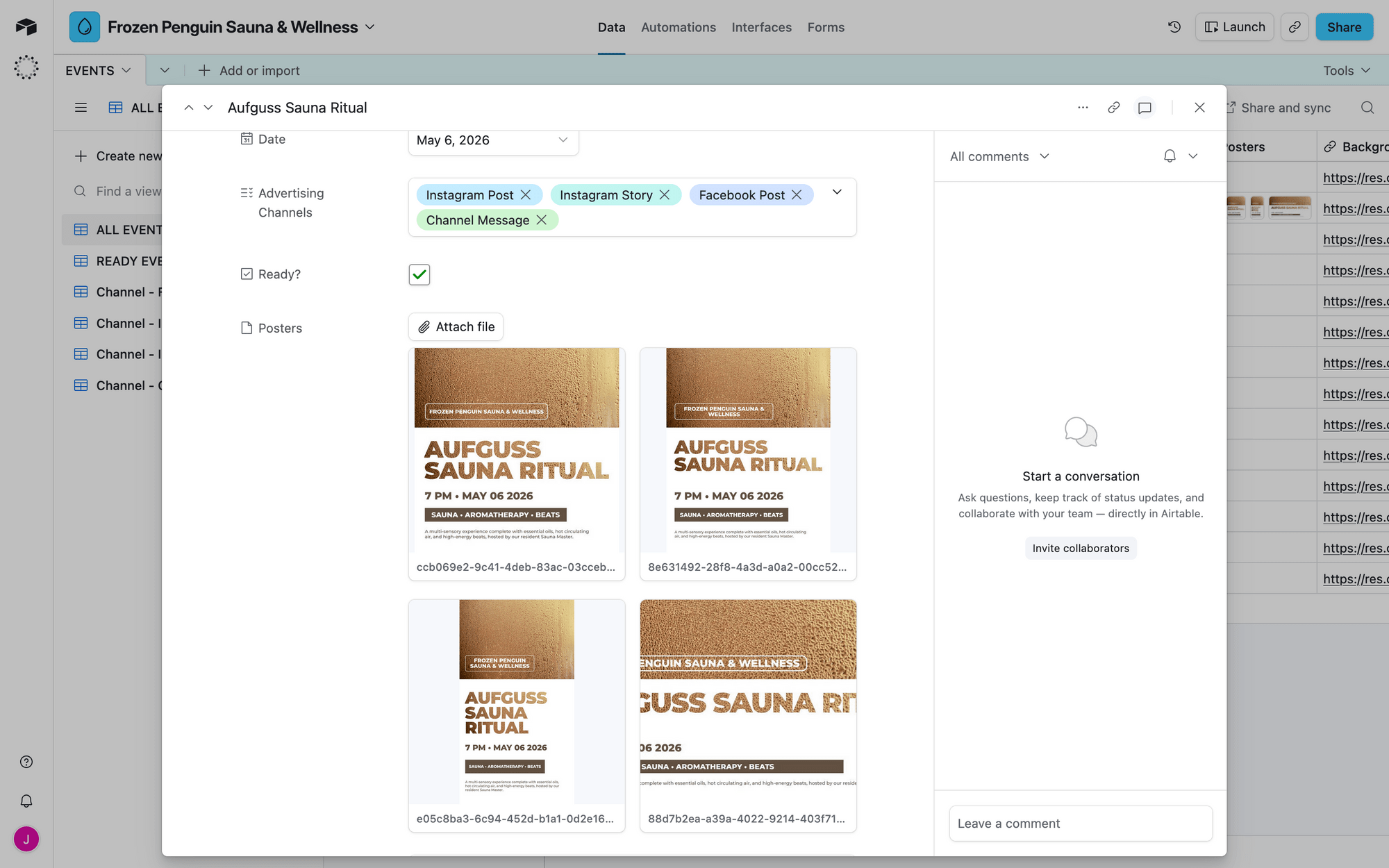
Task: Click the plus icon for Add or import
Action: click(x=204, y=70)
